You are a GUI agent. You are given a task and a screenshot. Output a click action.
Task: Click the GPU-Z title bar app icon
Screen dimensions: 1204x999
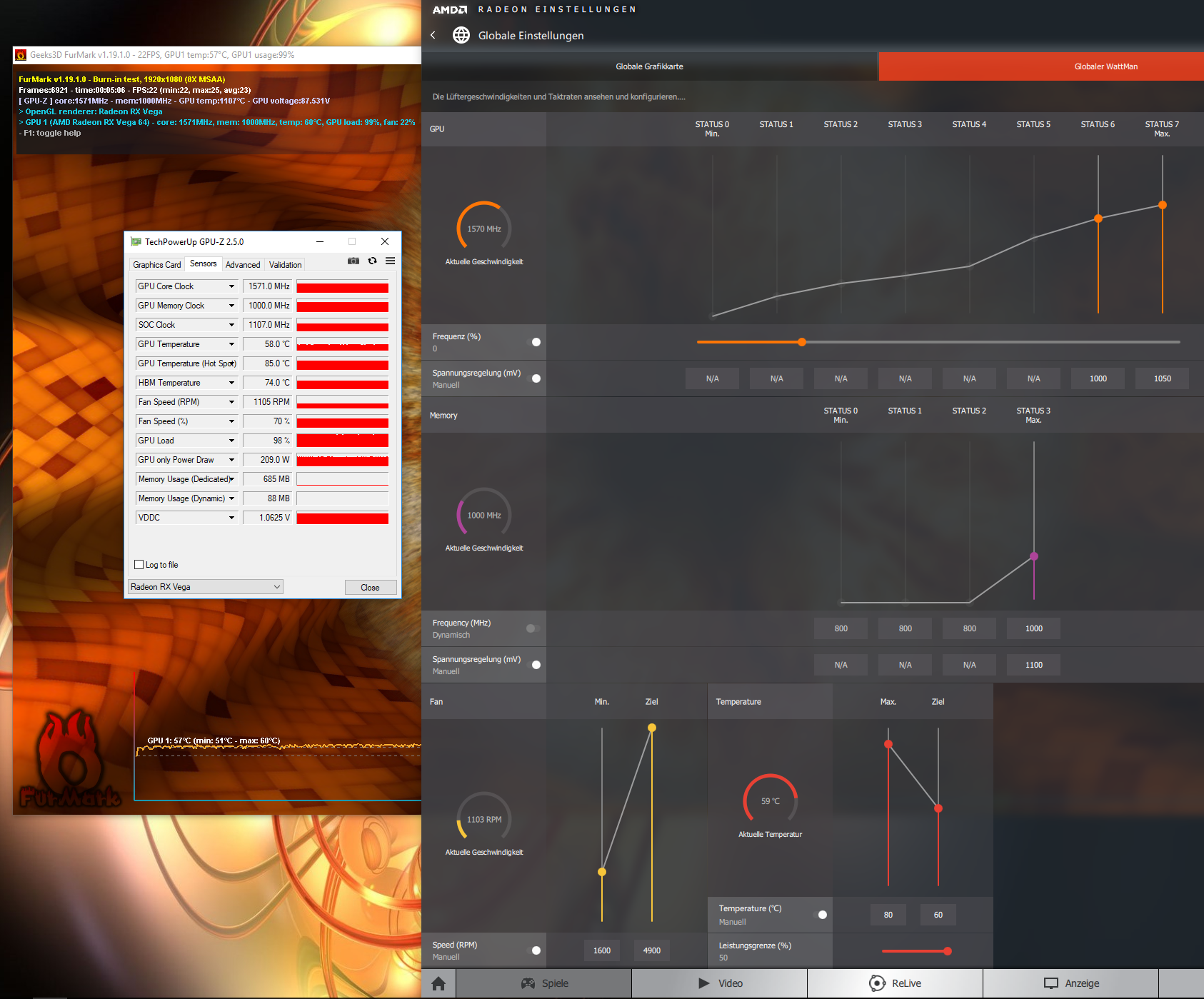tap(136, 242)
